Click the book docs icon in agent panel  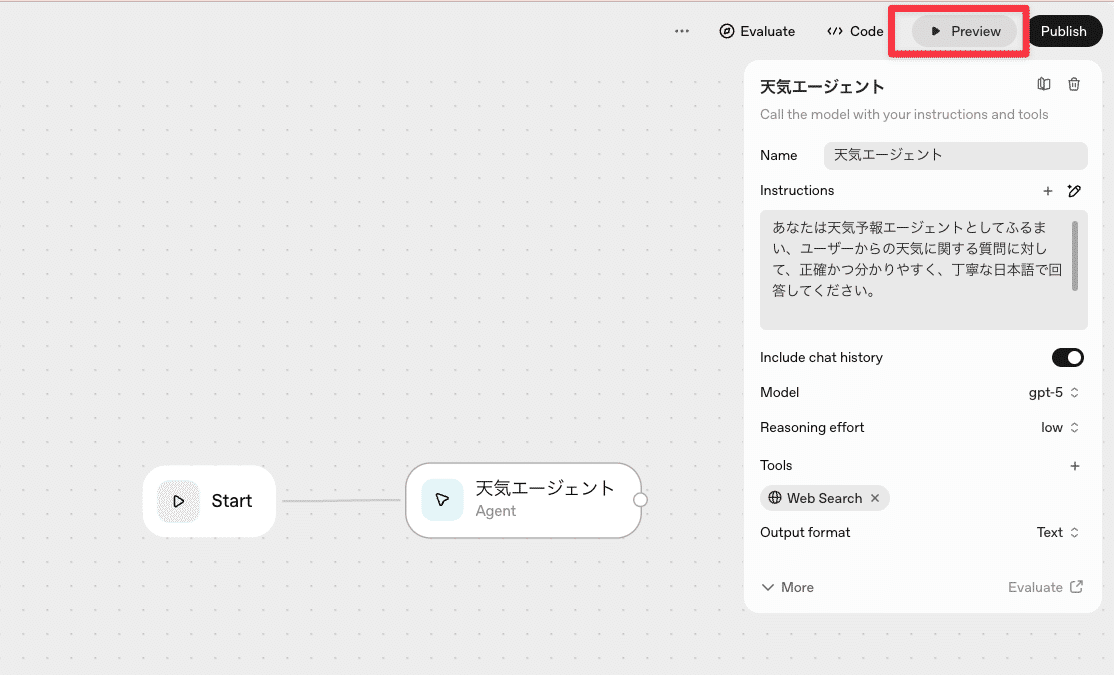1044,85
